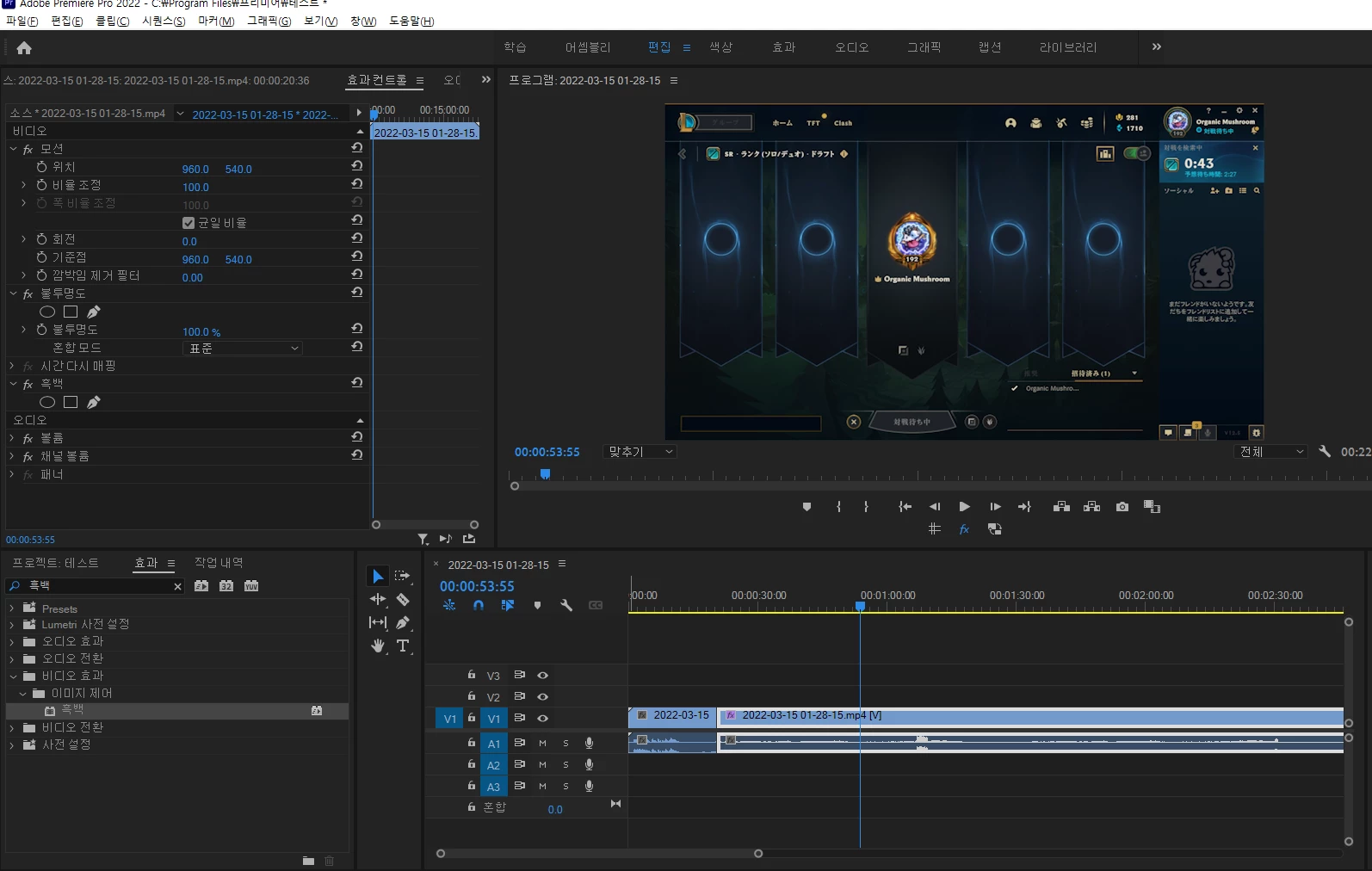Viewport: 1372px width, 871px height.
Task: Open program monitor settings wrench
Action: (x=1325, y=451)
